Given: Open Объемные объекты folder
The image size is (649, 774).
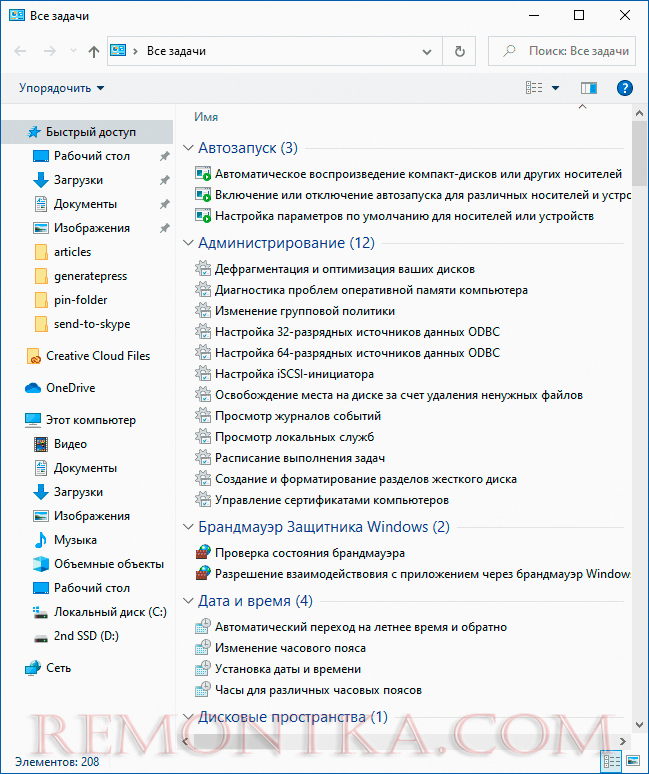Looking at the screenshot, I should coord(109,564).
